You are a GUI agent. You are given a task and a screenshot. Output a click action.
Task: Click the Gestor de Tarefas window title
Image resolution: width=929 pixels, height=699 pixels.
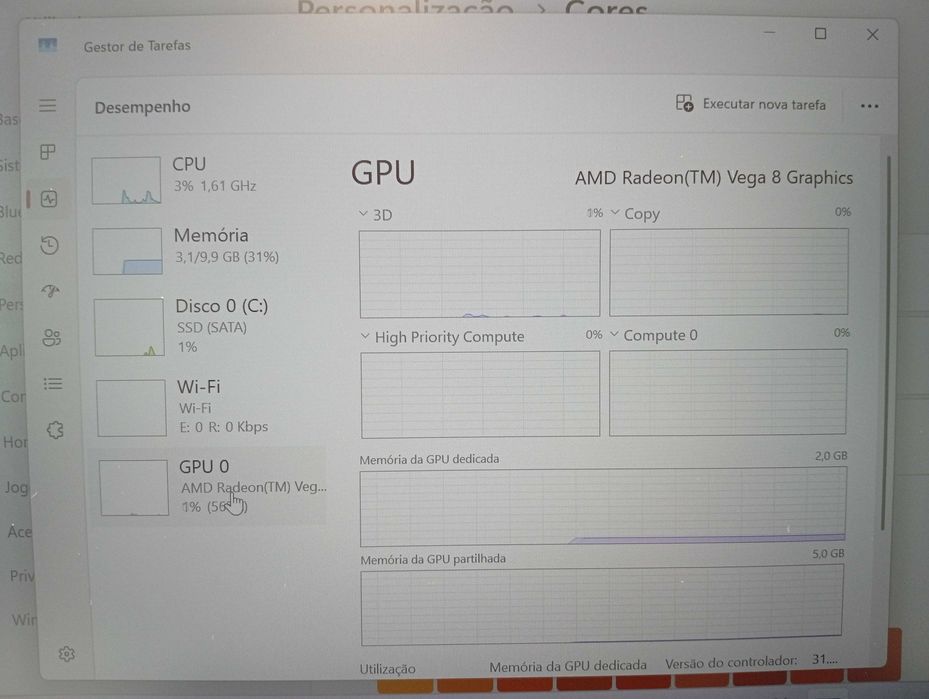click(x=137, y=46)
